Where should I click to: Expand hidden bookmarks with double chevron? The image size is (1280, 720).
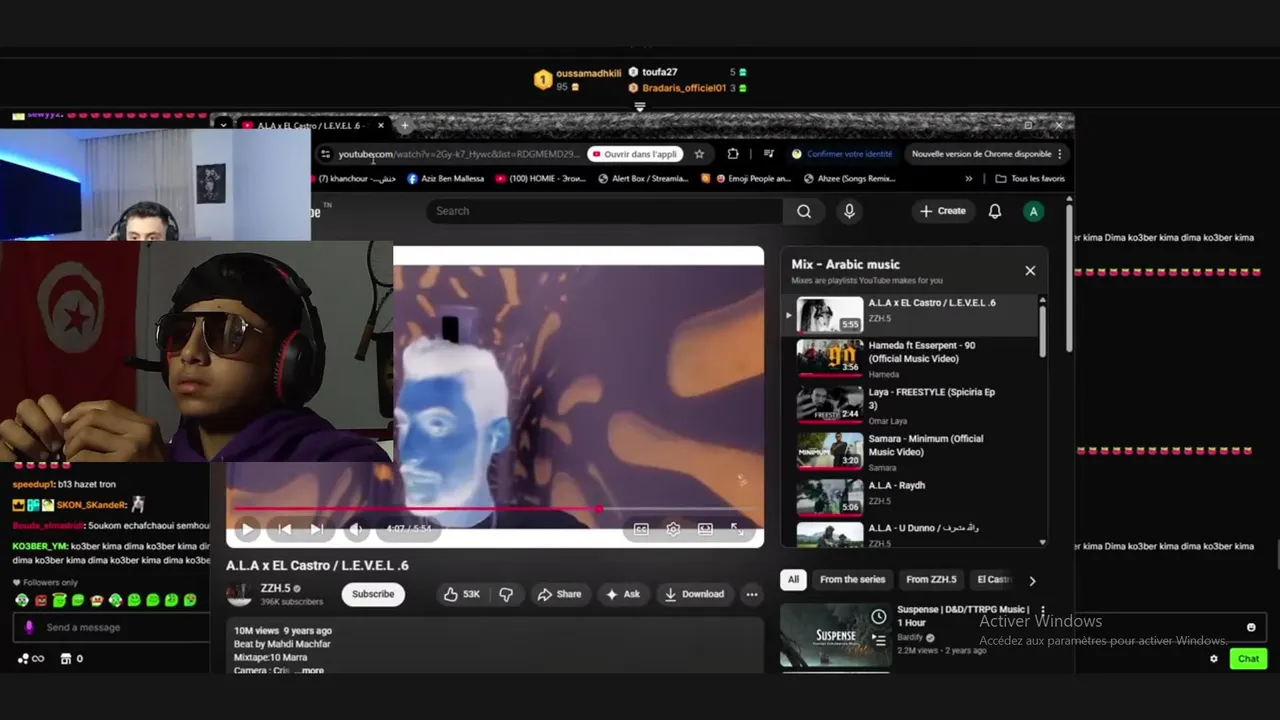[x=968, y=179]
